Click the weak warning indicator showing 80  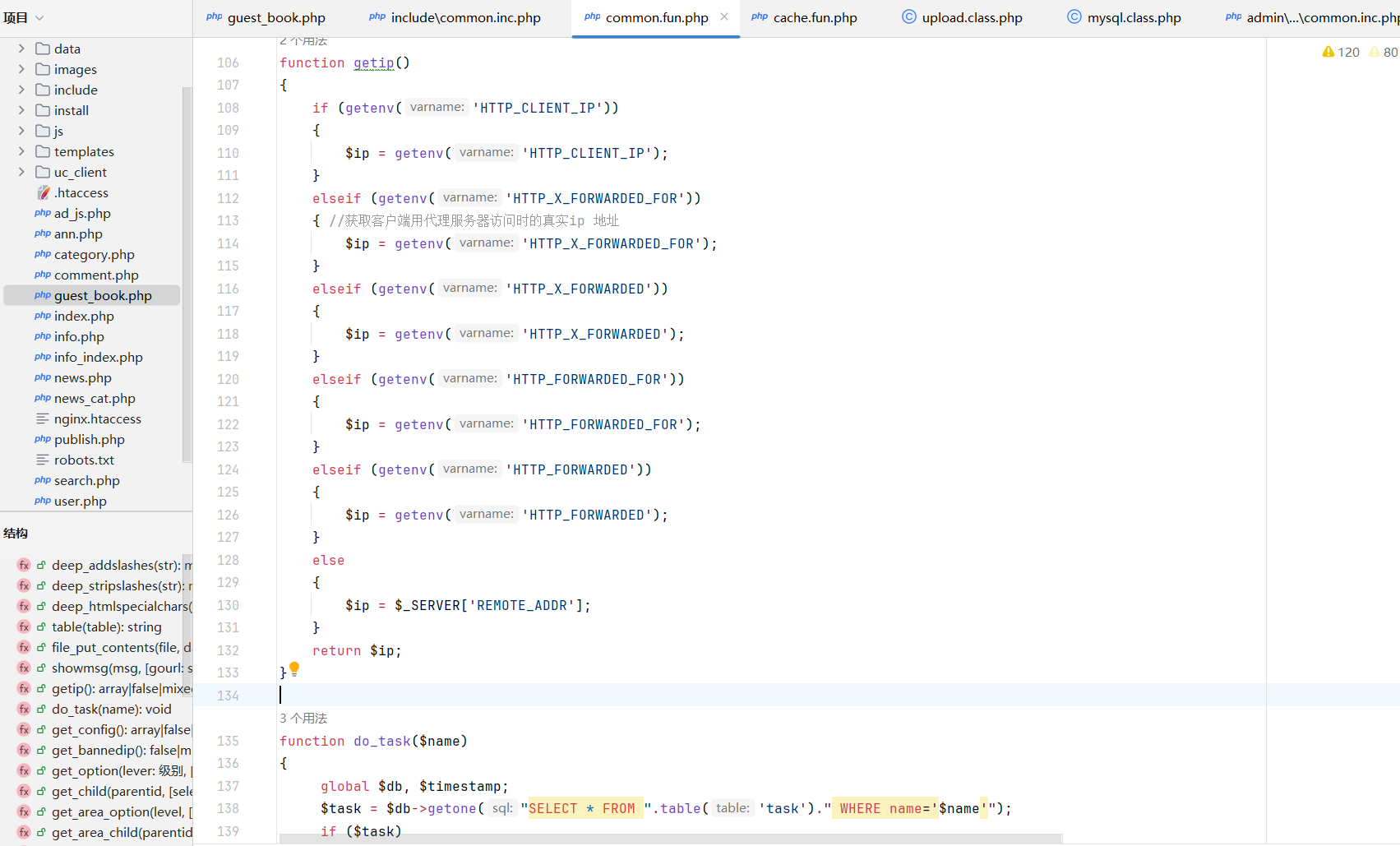pyautogui.click(x=1375, y=52)
